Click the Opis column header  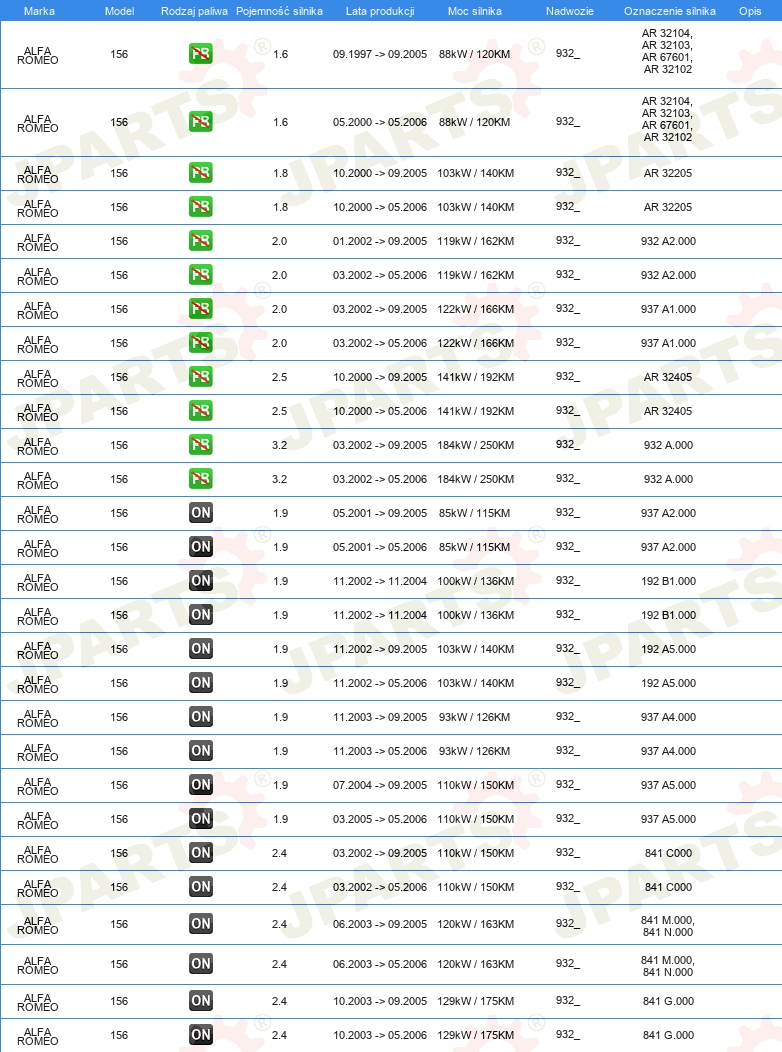750,11
